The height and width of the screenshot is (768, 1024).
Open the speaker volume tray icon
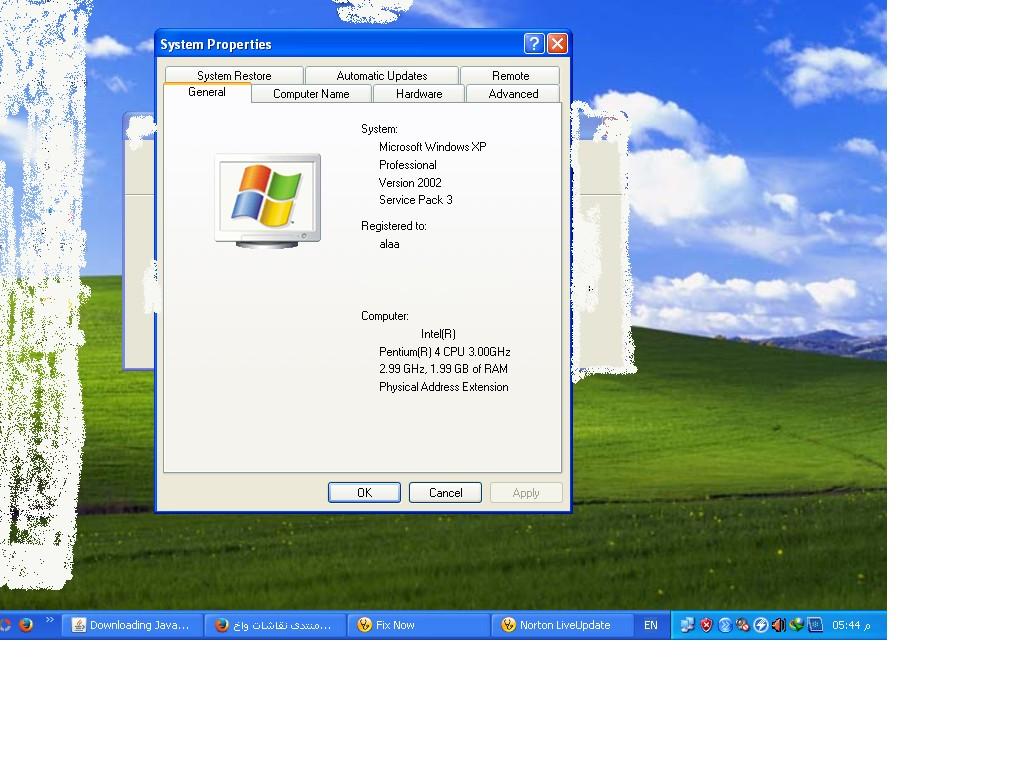click(778, 625)
